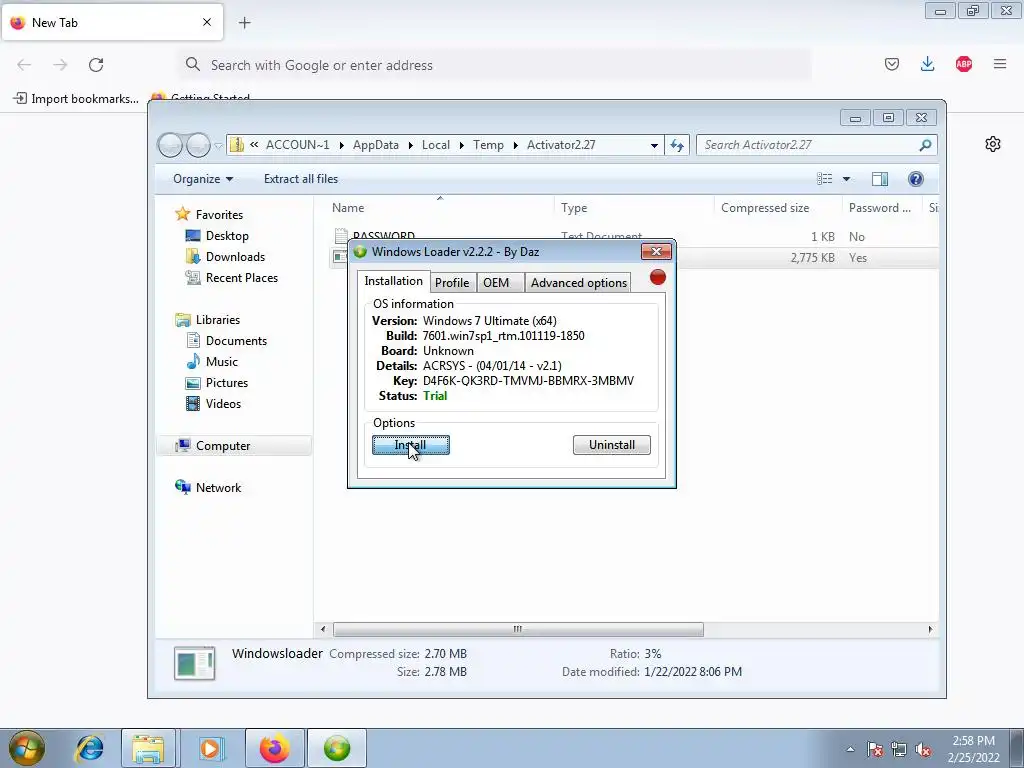The image size is (1024, 768).
Task: Click ACCOUN~1 in the breadcrumb path
Action: pyautogui.click(x=297, y=145)
